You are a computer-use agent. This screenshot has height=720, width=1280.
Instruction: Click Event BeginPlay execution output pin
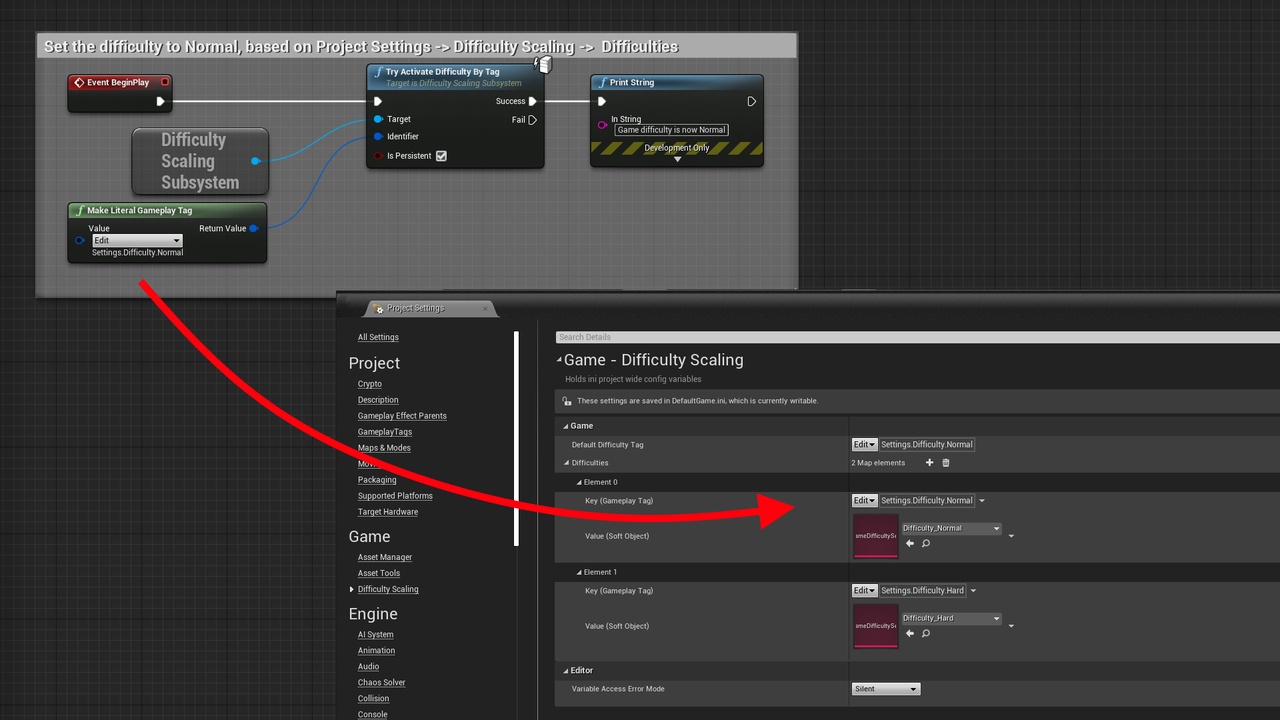(x=160, y=101)
